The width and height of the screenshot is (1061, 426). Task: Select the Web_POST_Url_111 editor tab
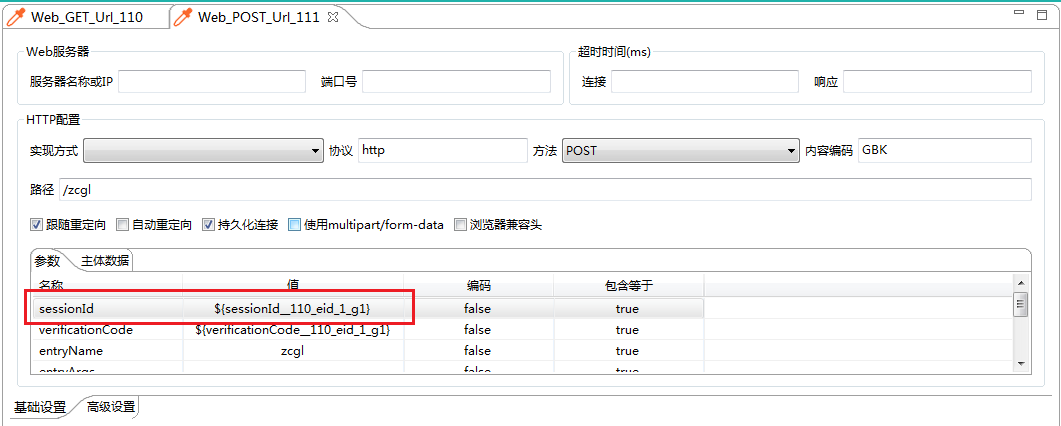[x=258, y=18]
